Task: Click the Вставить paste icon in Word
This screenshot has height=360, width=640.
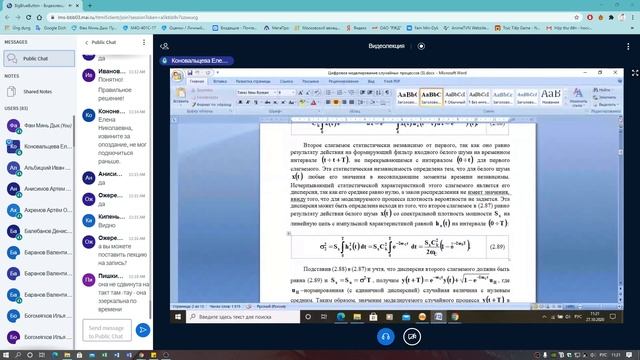Action: point(180,94)
